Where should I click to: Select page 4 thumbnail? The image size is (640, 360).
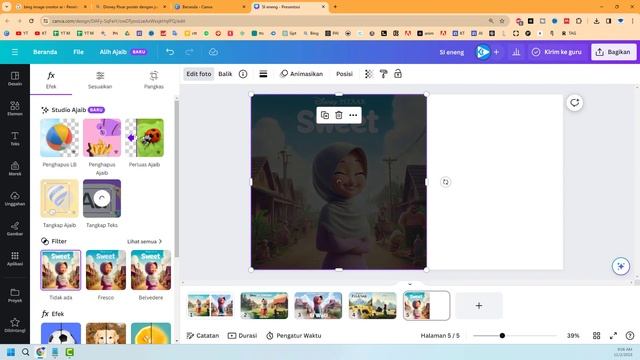[x=372, y=305]
